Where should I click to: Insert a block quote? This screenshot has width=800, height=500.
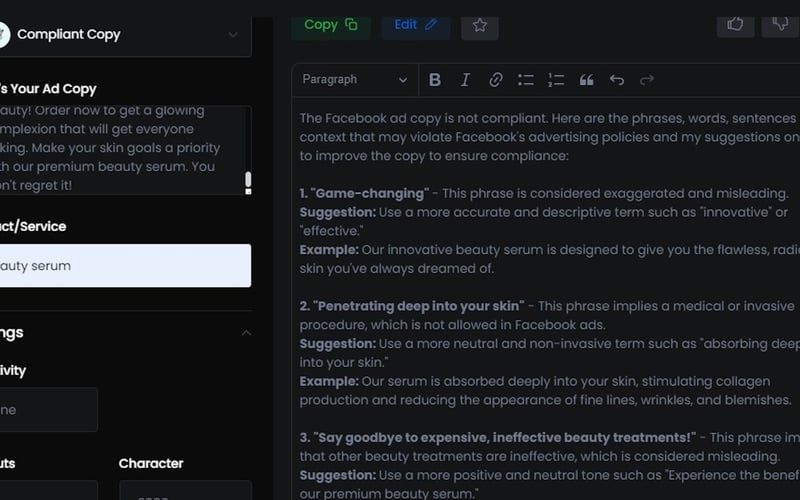tap(586, 80)
